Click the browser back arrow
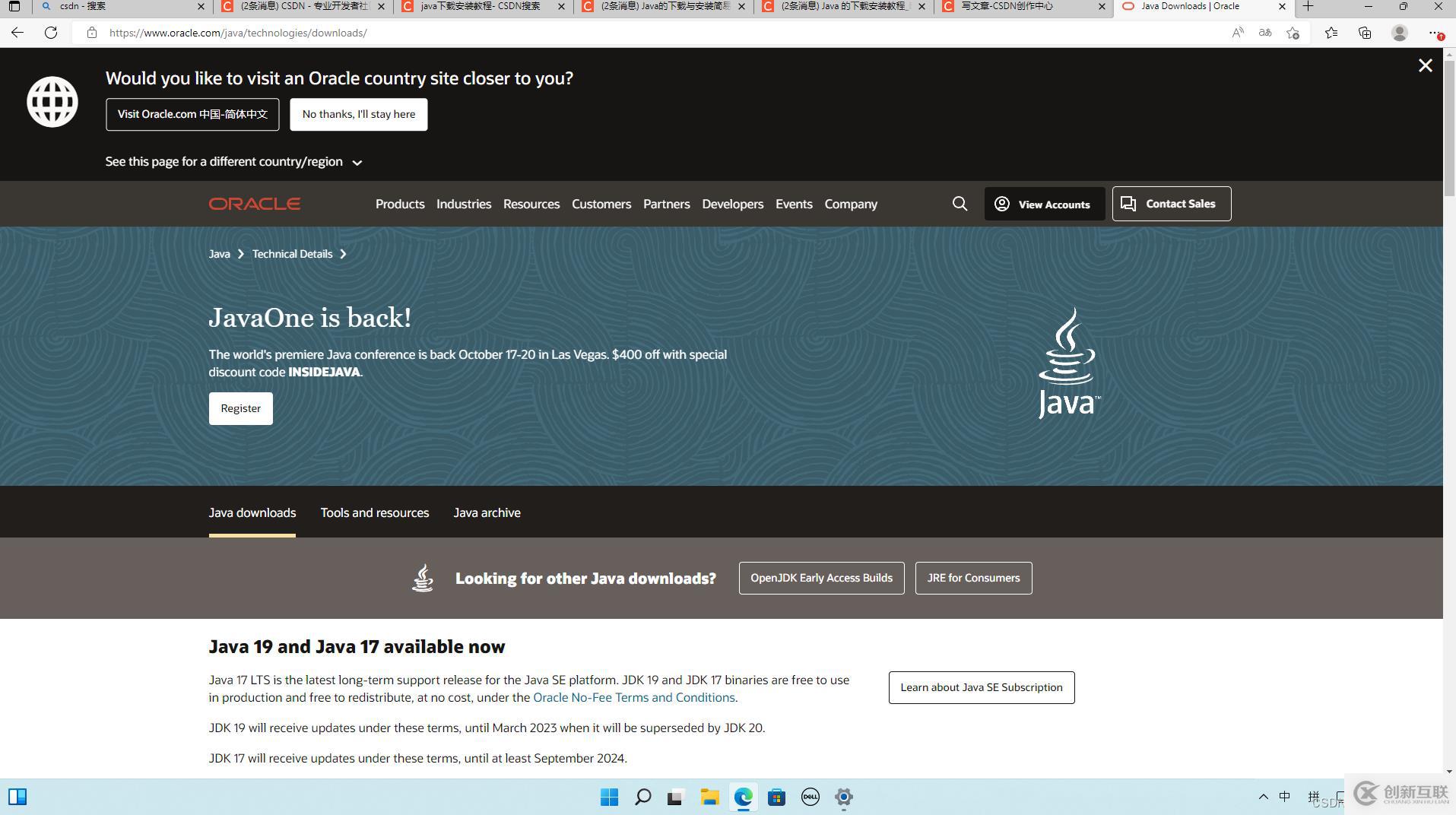Image resolution: width=1456 pixels, height=815 pixels. click(x=17, y=33)
